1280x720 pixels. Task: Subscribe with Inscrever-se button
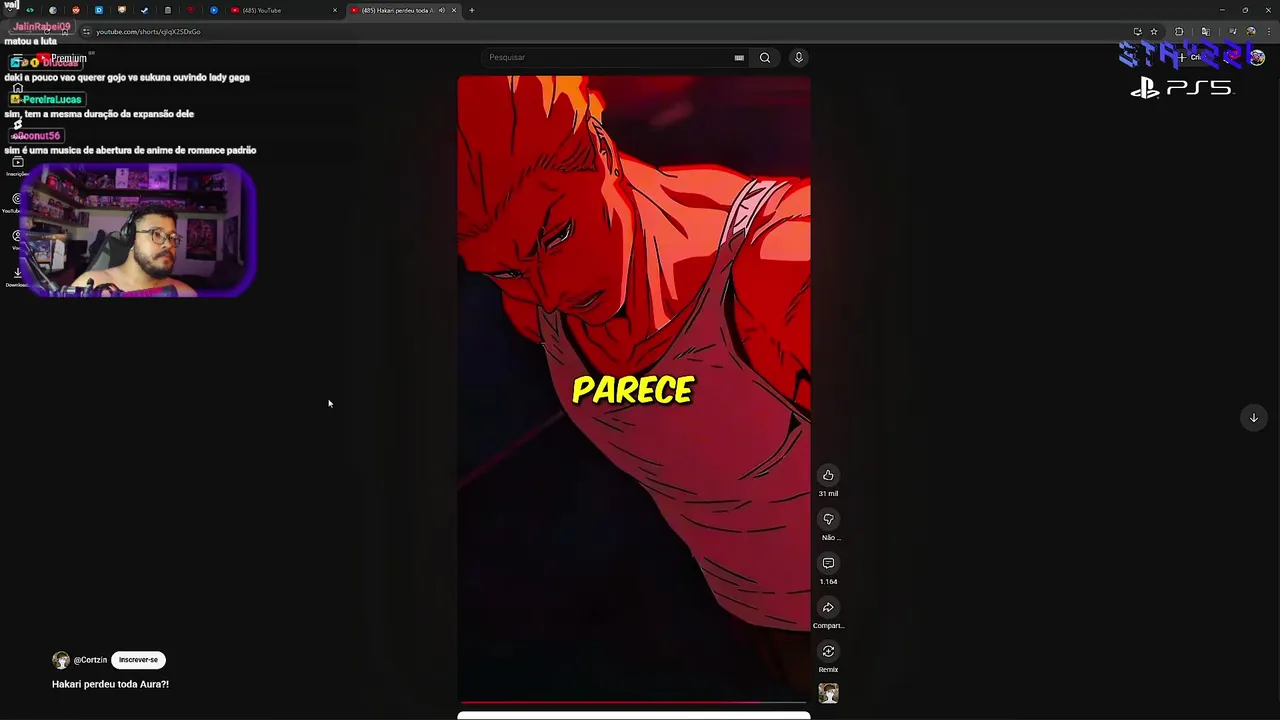[138, 660]
